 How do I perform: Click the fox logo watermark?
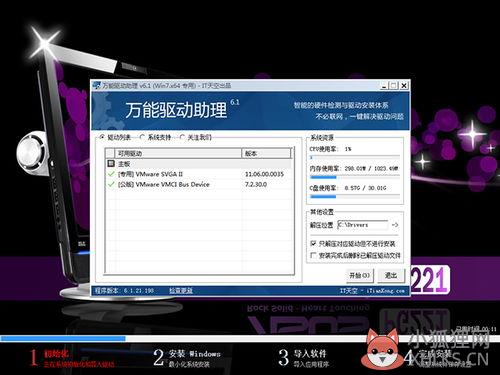pos(381,349)
